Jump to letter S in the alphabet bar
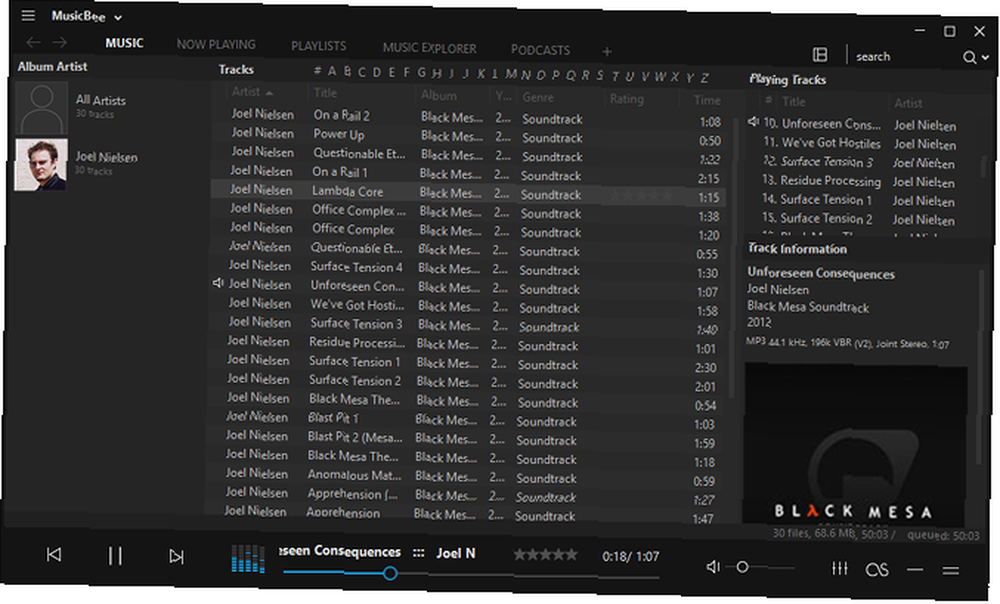Screen dimensions: 1000x604 599,75
